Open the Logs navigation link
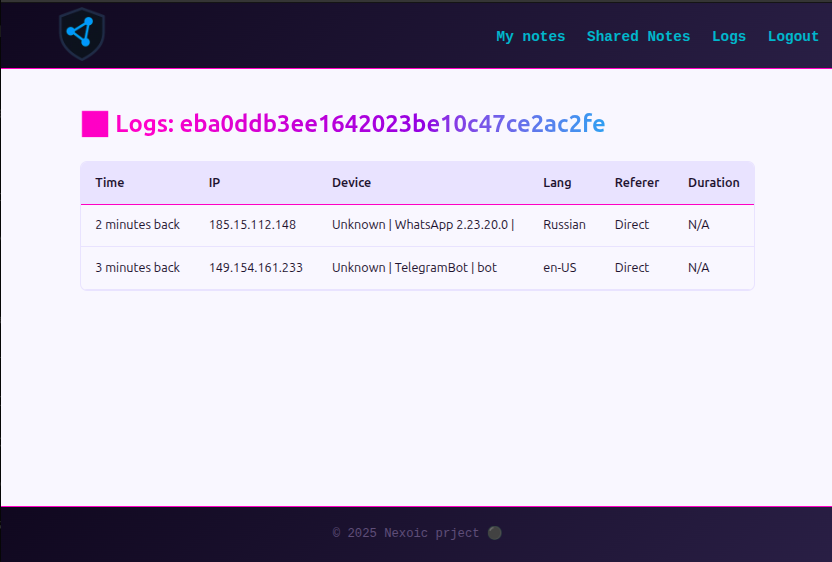Viewport: 832px width, 562px height. 728,36
